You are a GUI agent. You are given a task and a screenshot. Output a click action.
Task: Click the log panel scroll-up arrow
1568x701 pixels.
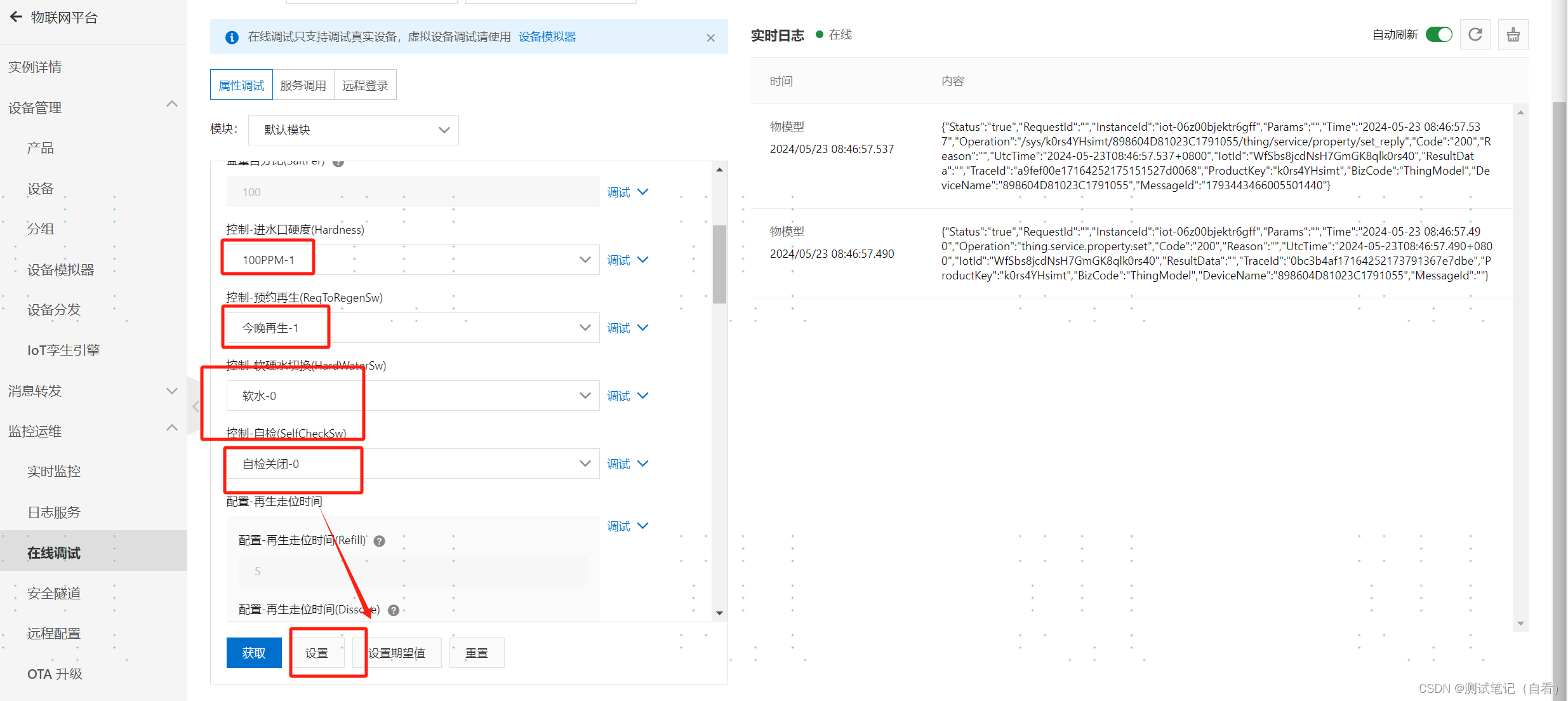[x=1520, y=112]
